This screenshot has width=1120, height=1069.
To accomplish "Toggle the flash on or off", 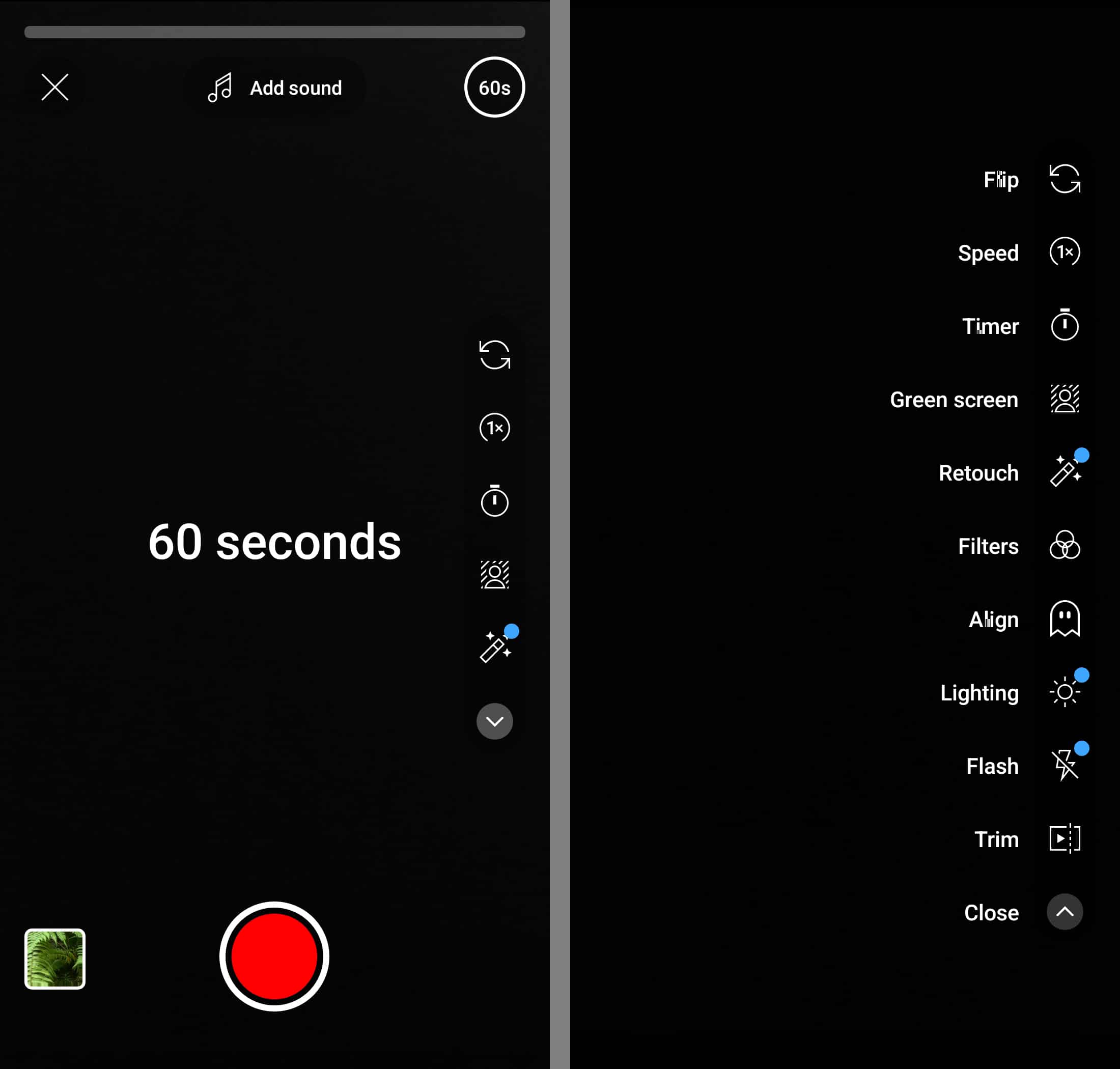I will [x=1064, y=765].
